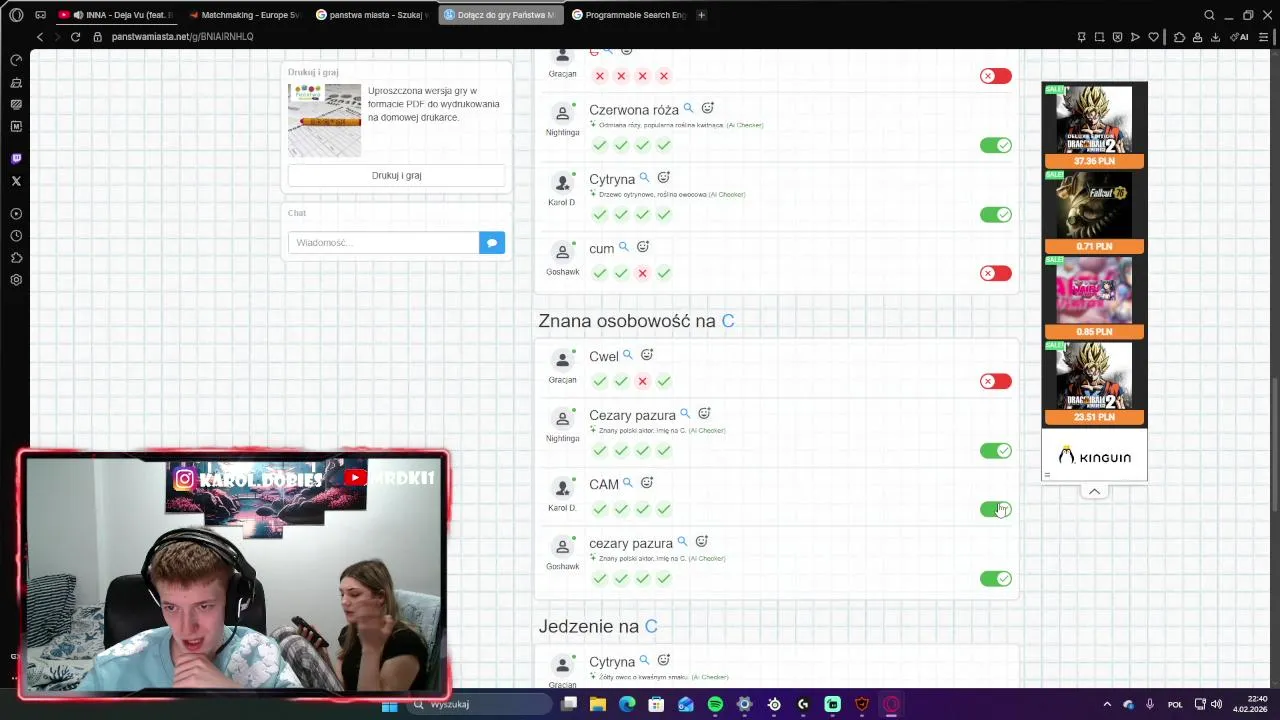Open search for the capitalized Cezary pazura answer
1280x720 pixels.
coord(685,413)
